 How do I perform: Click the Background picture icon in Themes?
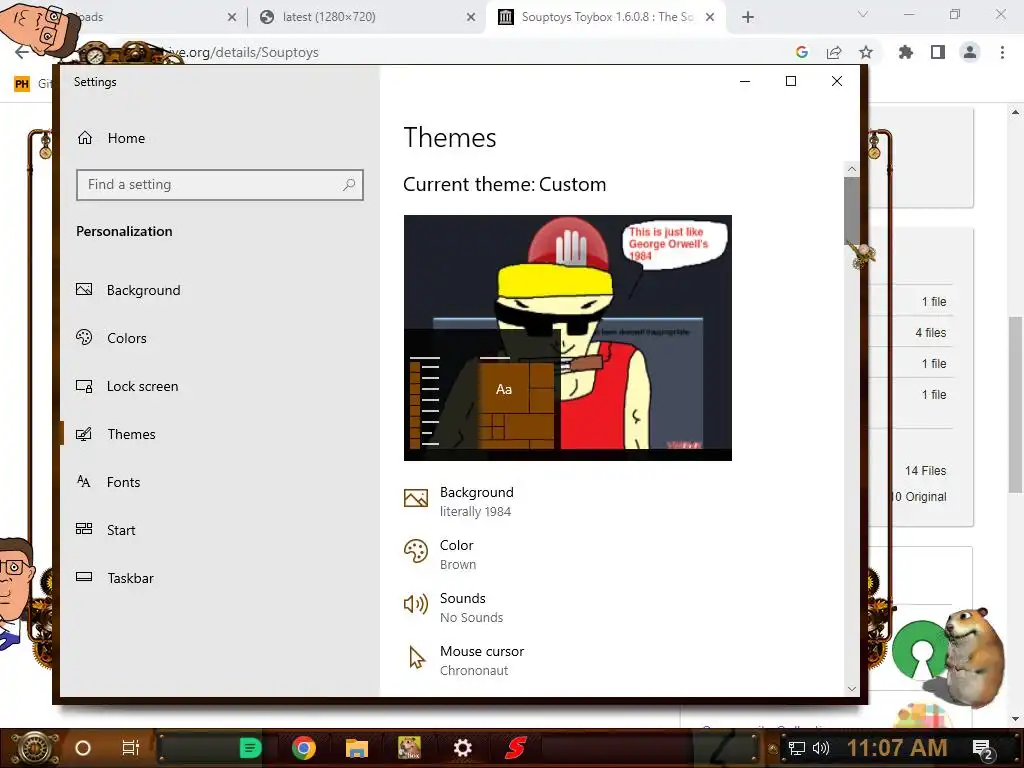(x=416, y=498)
